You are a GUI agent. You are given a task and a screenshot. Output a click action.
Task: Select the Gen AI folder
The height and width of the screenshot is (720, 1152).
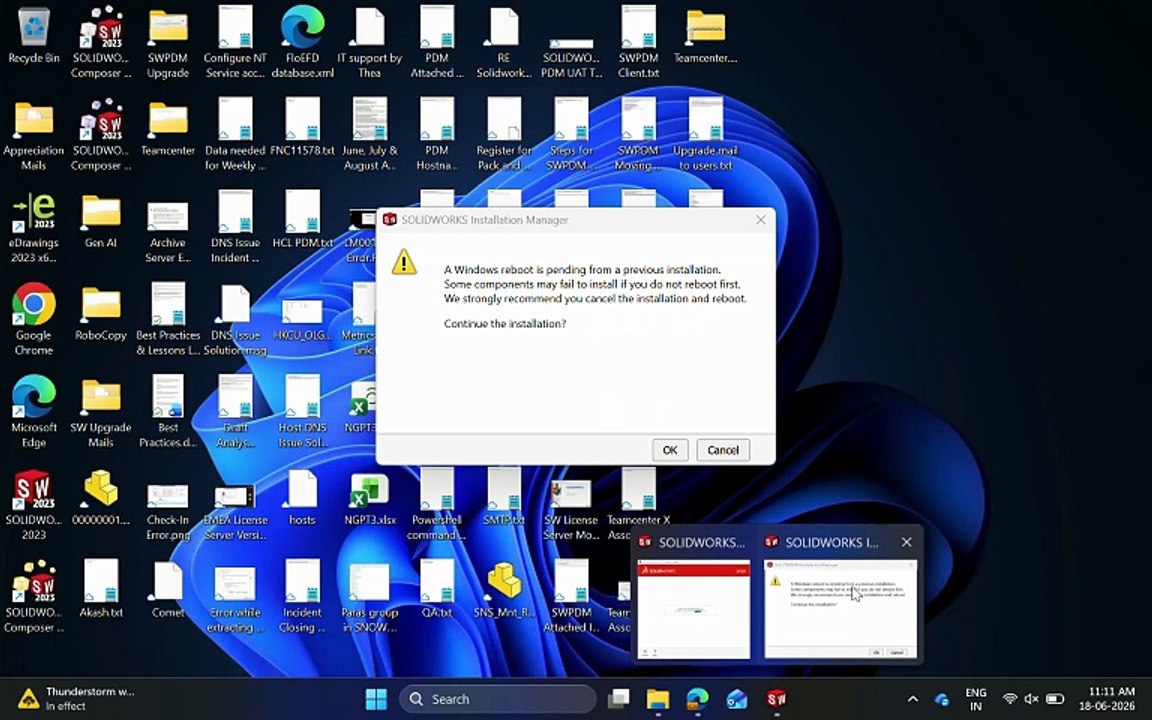pyautogui.click(x=101, y=220)
